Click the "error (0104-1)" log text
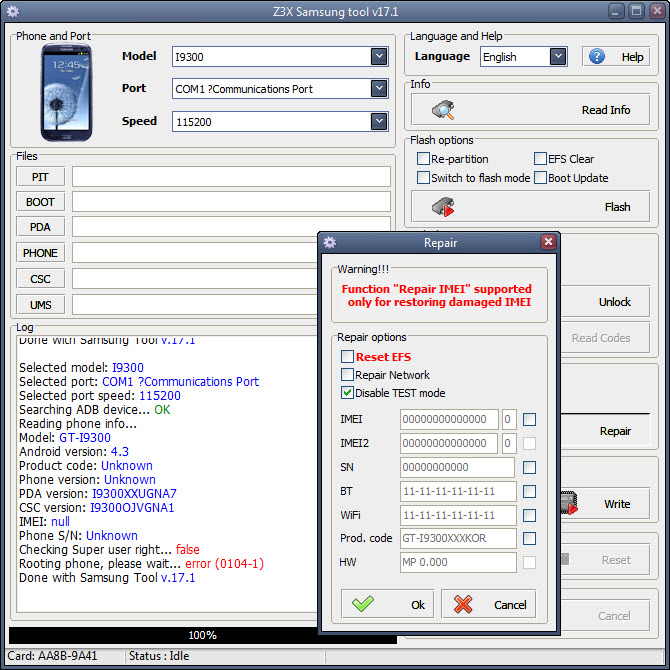The width and height of the screenshot is (670, 670). click(x=224, y=563)
